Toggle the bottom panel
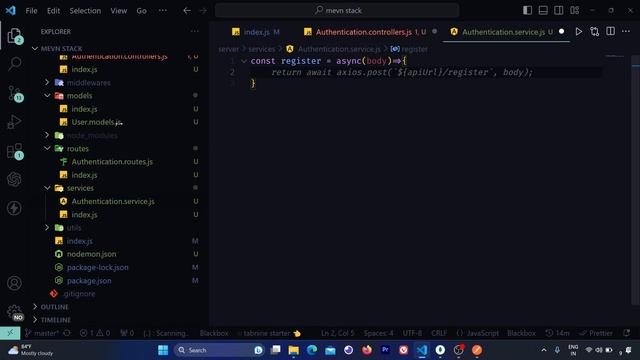The height and width of the screenshot is (360, 640). tap(543, 10)
